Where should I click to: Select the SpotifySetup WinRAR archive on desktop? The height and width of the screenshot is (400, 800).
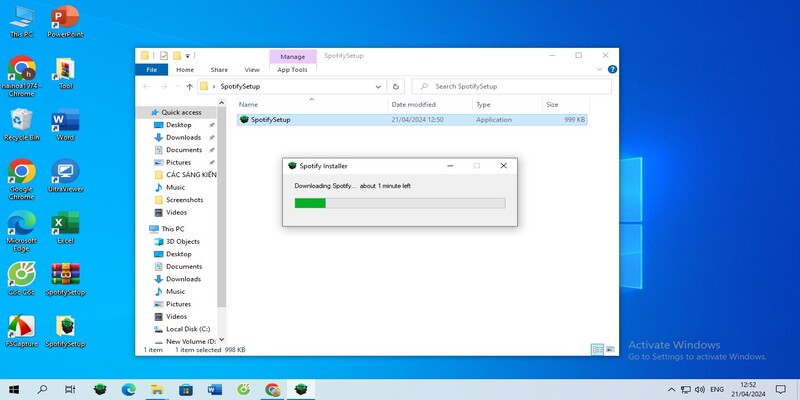65,279
